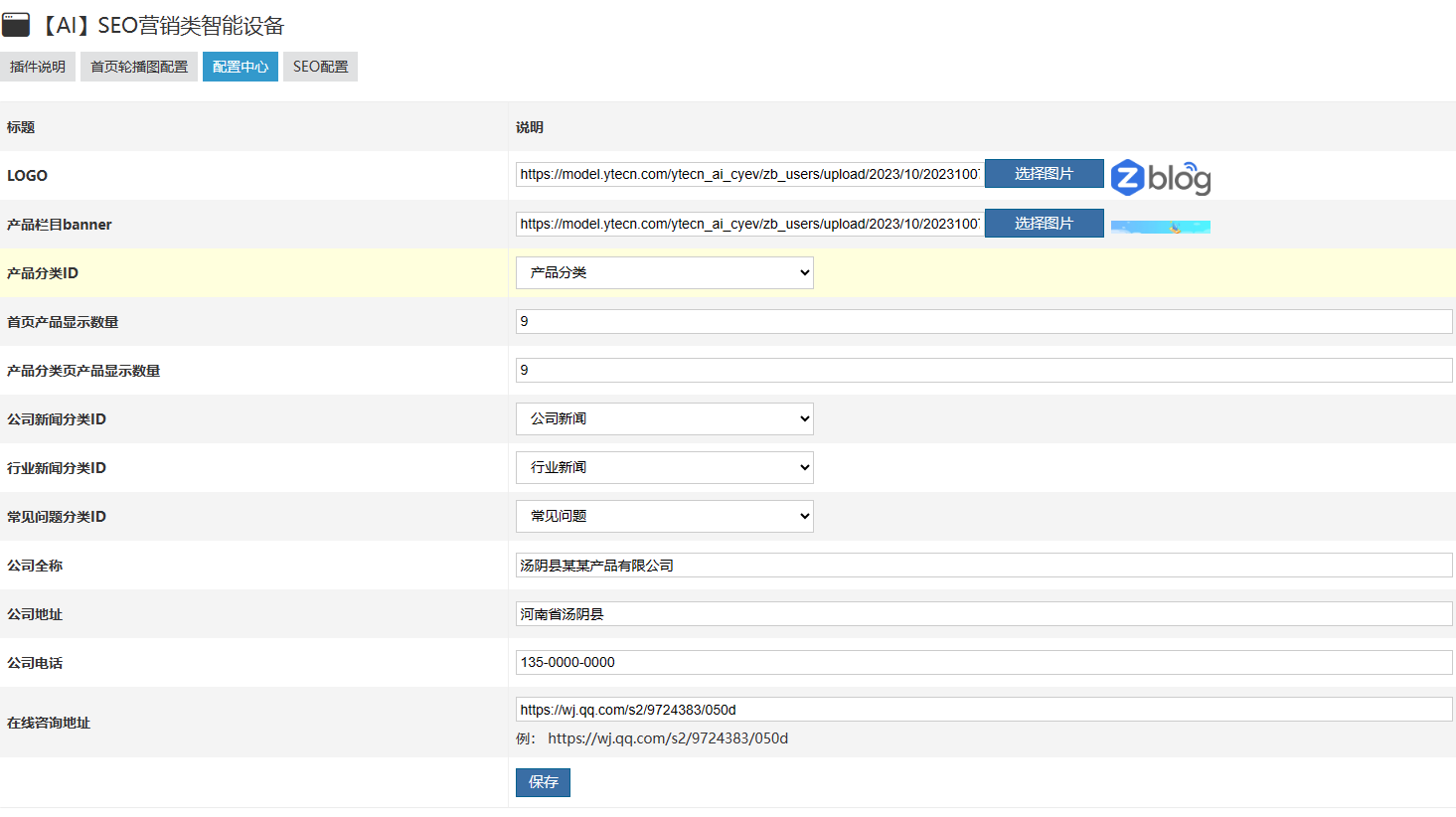
Task: Expand the 产品分类ID dropdown
Action: tap(664, 272)
